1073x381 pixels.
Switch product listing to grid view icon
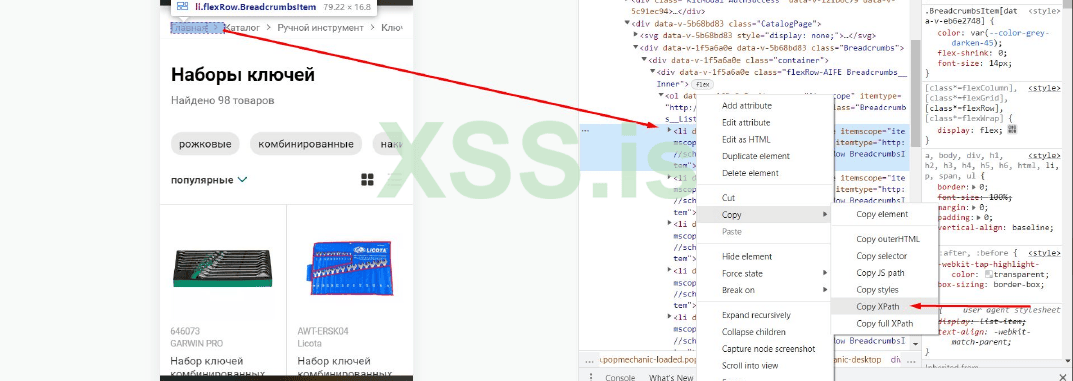[x=367, y=180]
